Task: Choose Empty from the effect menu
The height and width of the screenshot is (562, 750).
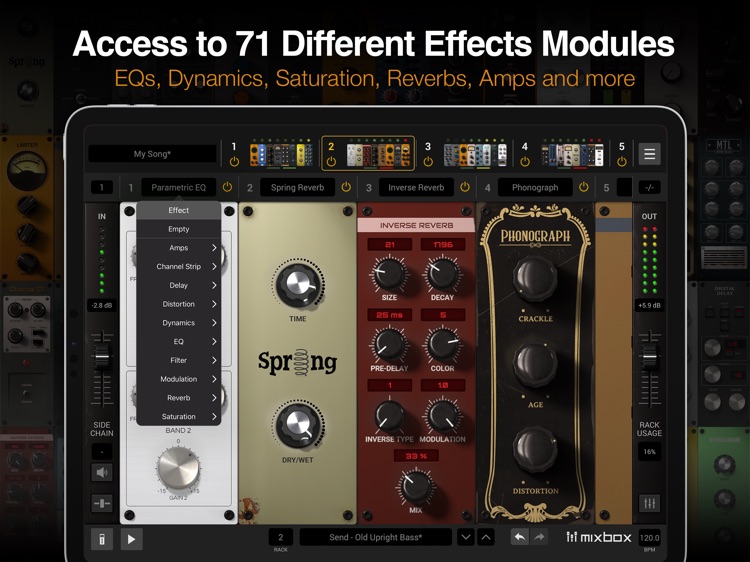Action: [178, 229]
